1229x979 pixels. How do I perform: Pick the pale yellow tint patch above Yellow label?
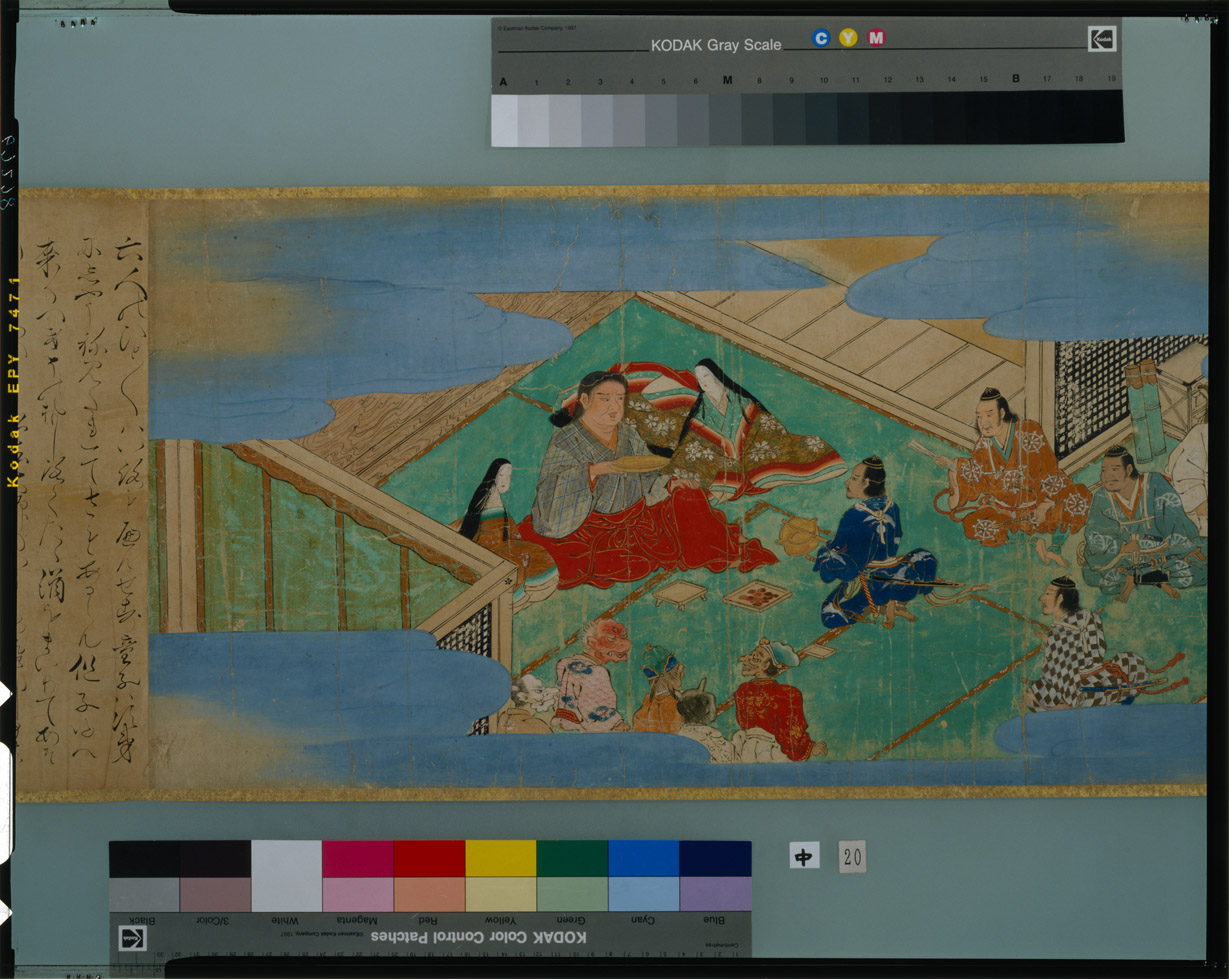(501, 895)
